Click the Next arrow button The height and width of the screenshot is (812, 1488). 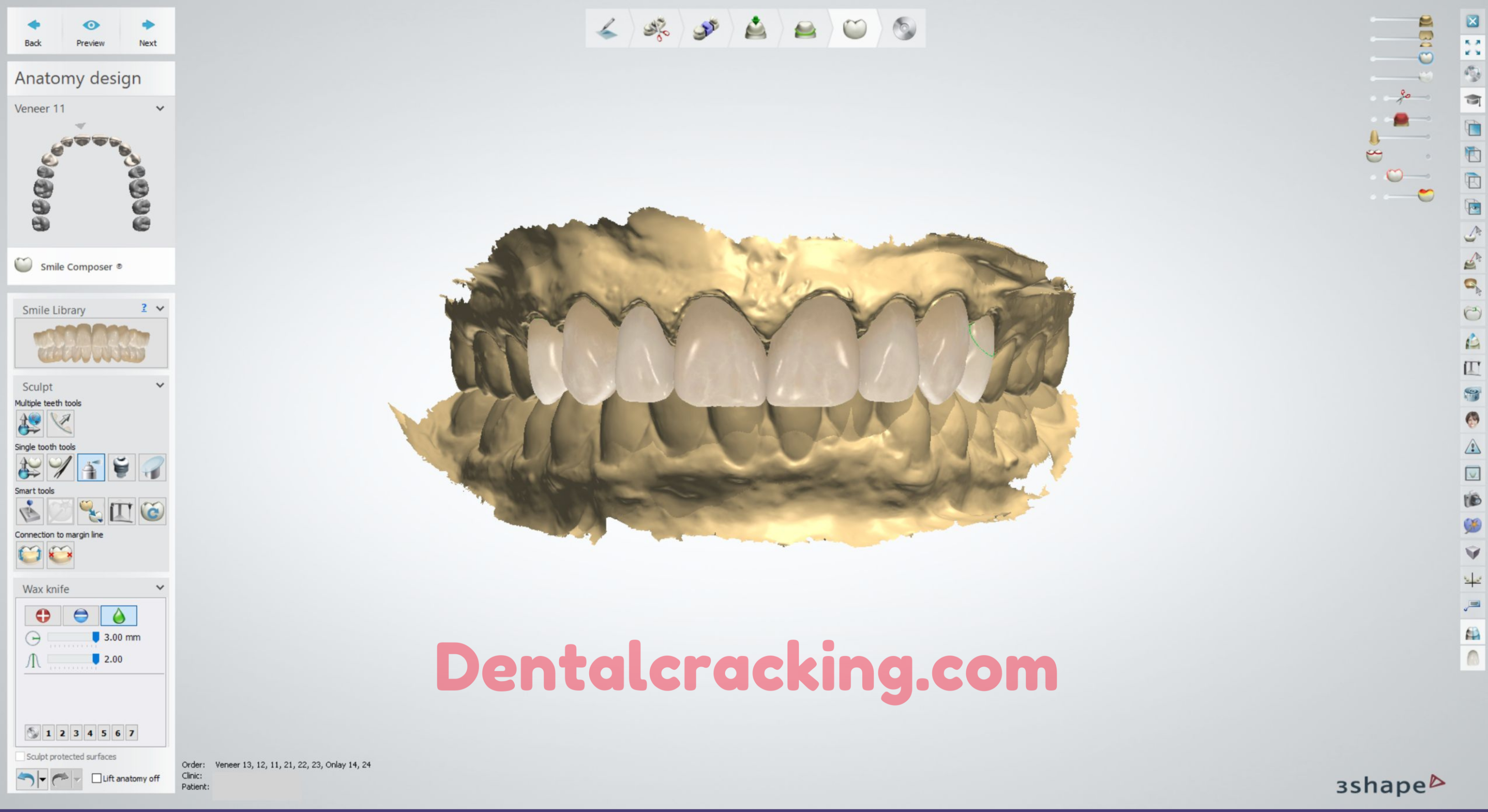pos(148,32)
